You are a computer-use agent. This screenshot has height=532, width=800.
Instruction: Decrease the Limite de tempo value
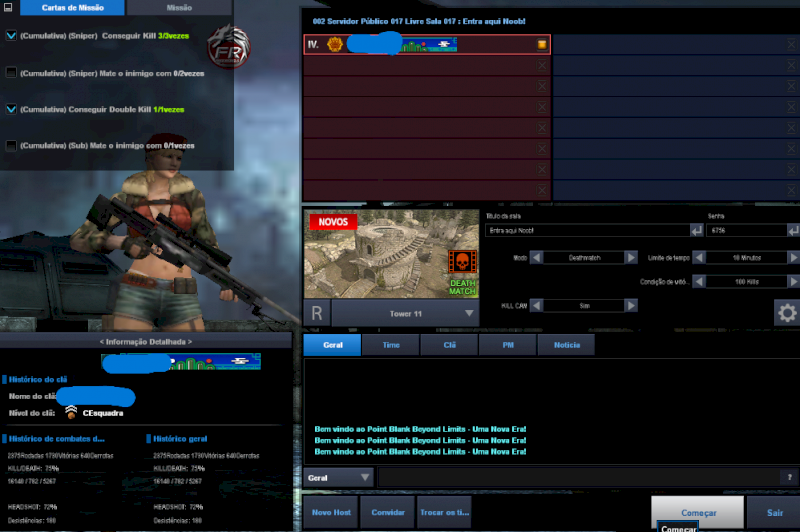[699, 258]
